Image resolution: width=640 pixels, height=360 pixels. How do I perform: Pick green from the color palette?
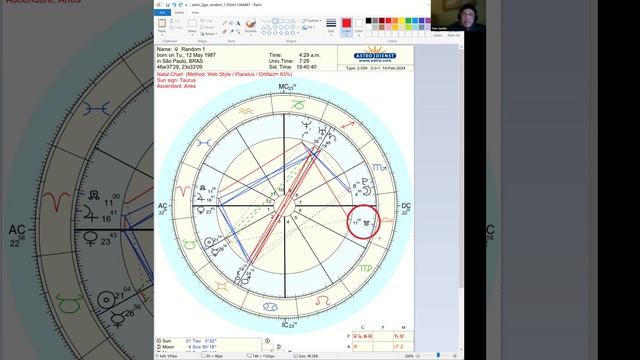tap(409, 20)
